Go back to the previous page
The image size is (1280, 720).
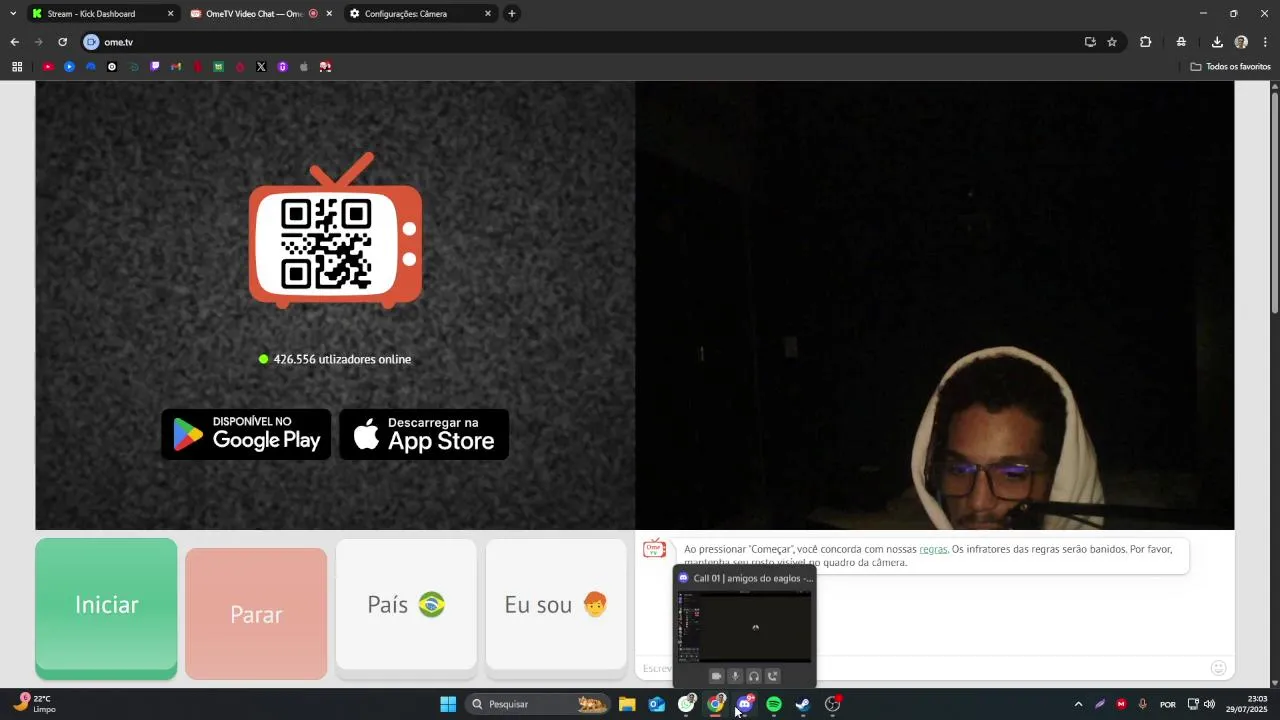click(14, 42)
